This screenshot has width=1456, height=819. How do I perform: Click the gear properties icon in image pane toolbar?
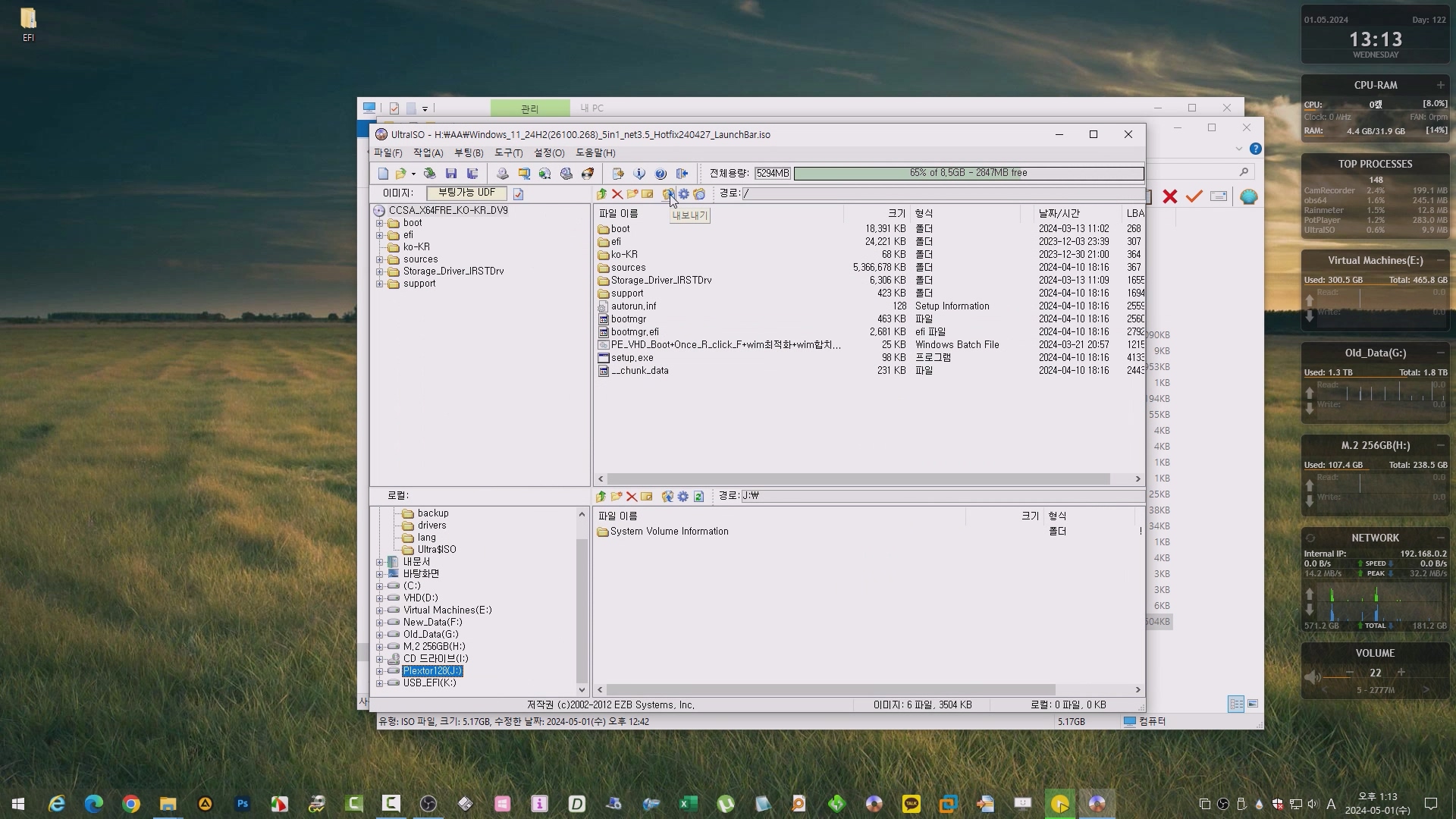(x=683, y=194)
